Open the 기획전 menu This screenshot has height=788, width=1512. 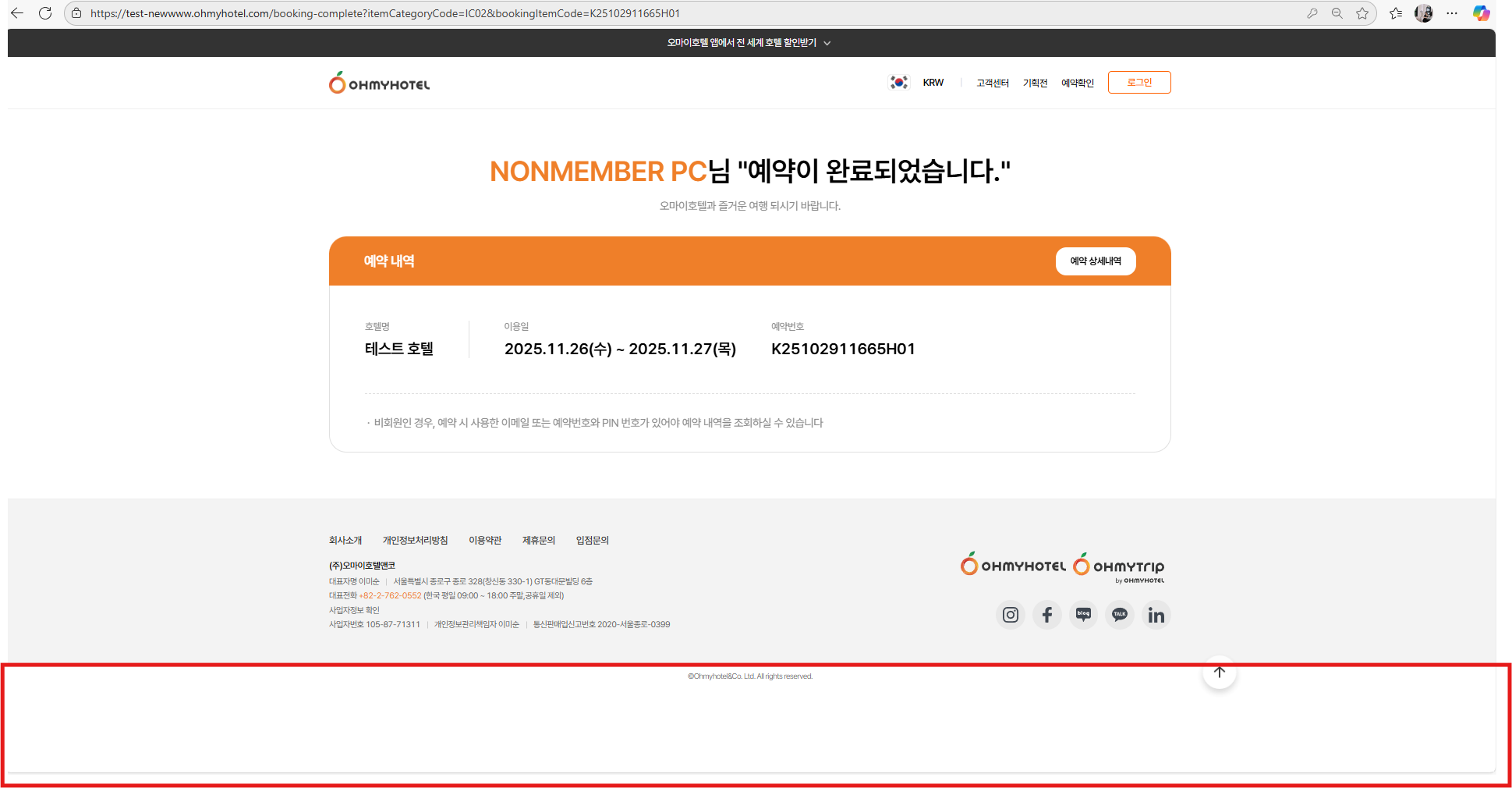pyautogui.click(x=1036, y=83)
